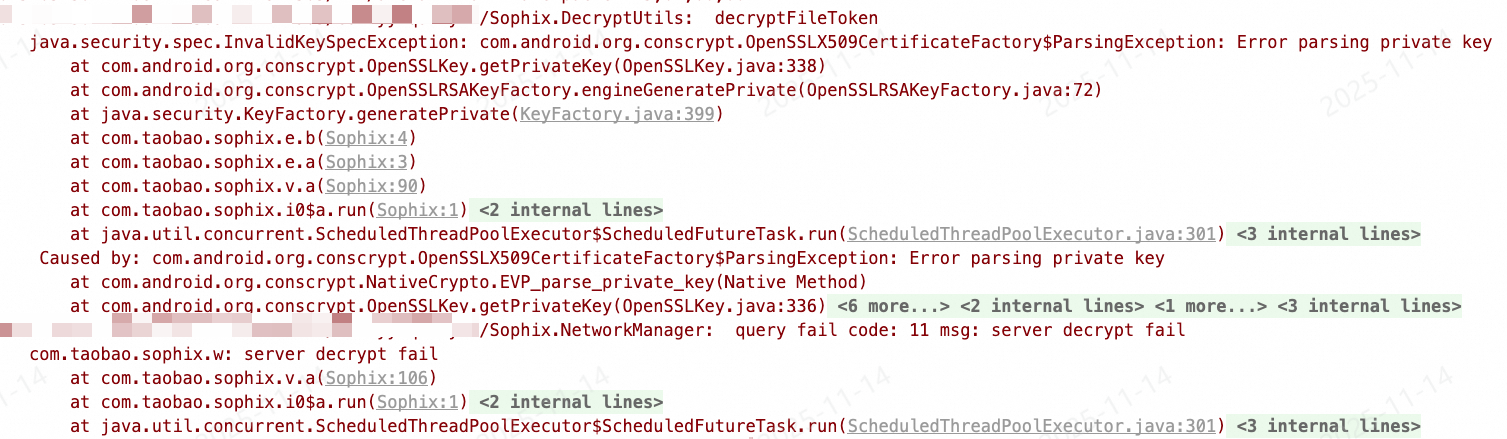This screenshot has width=1507, height=439.
Task: Open ScheduledThreadPoolExecutor.java:301 link on the last line
Action: click(1031, 426)
